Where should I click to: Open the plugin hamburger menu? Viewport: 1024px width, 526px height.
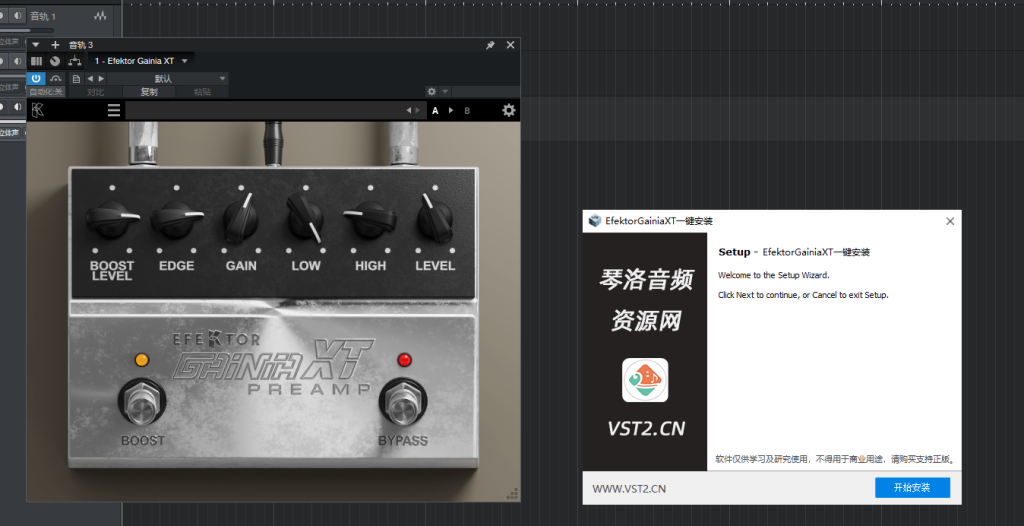[x=114, y=110]
